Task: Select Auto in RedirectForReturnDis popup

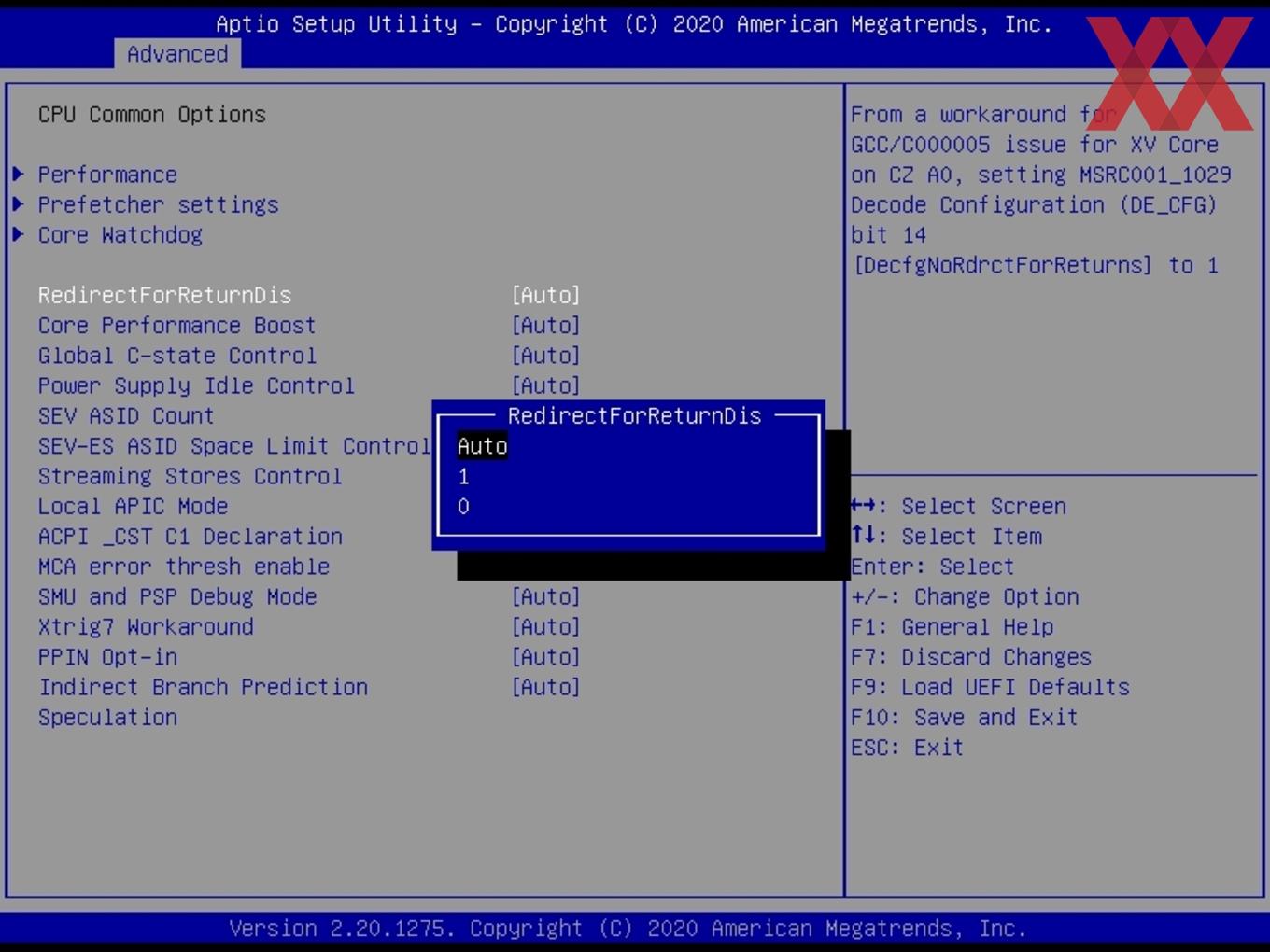Action: pos(482,446)
